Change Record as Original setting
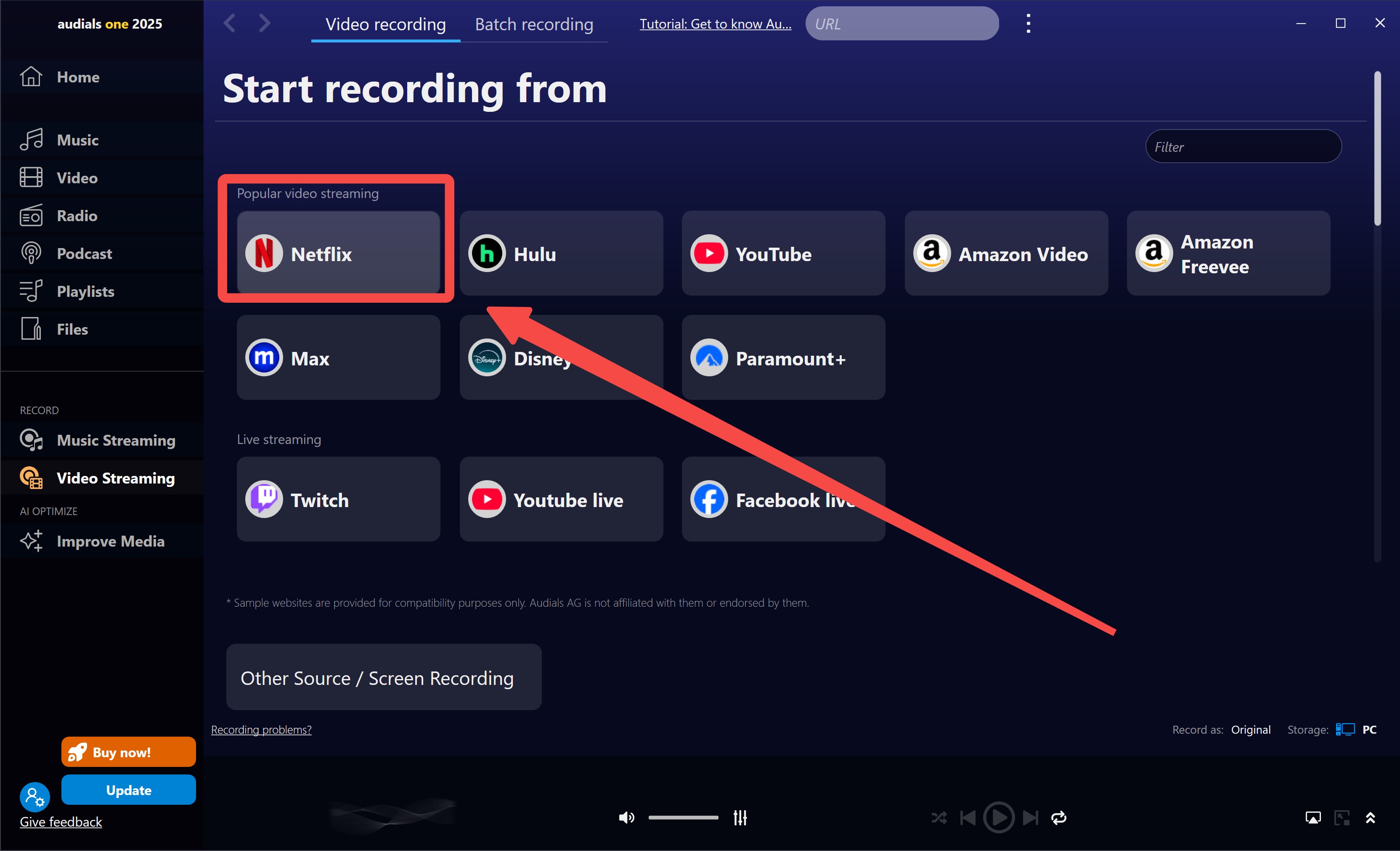 point(1251,729)
